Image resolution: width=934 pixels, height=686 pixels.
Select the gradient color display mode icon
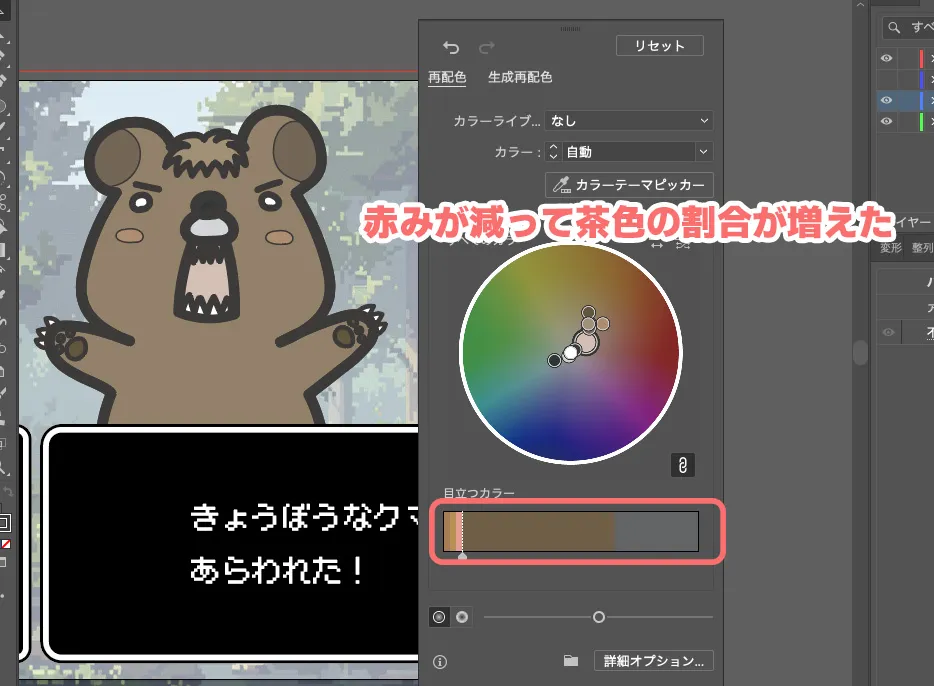point(462,617)
